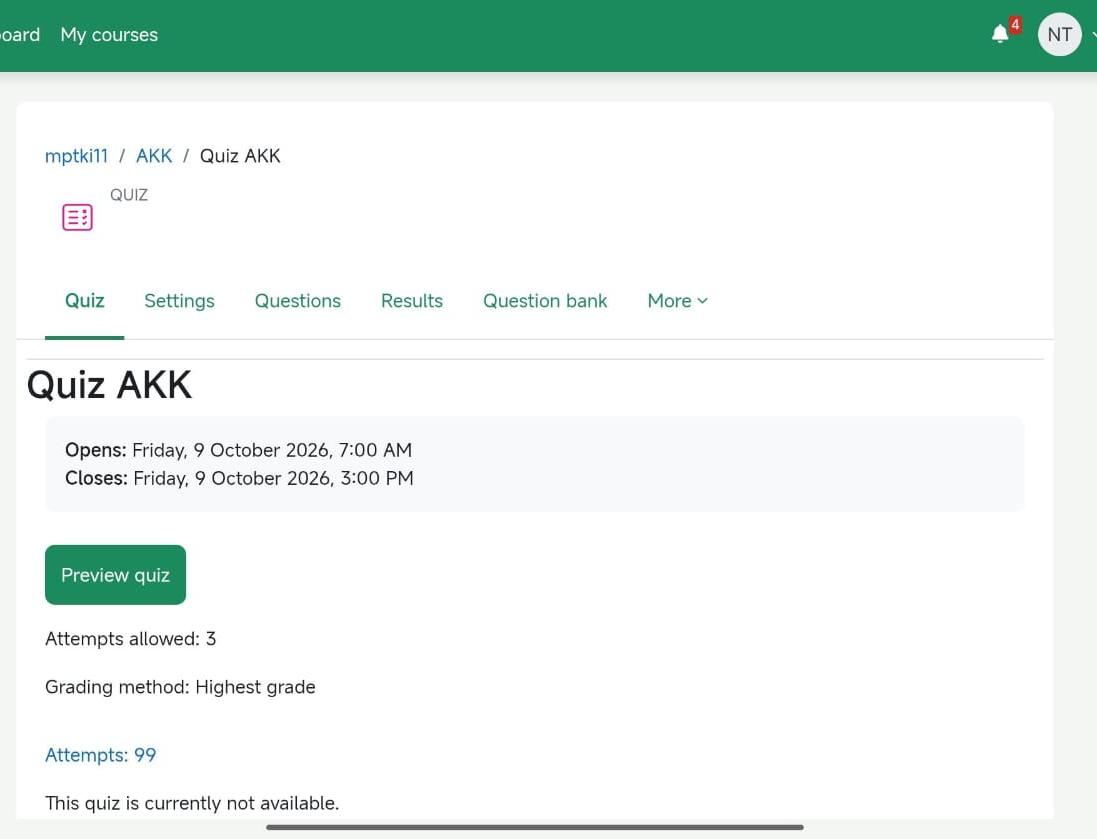Open the NT user avatar menu
This screenshot has height=839, width=1097.
(1059, 34)
